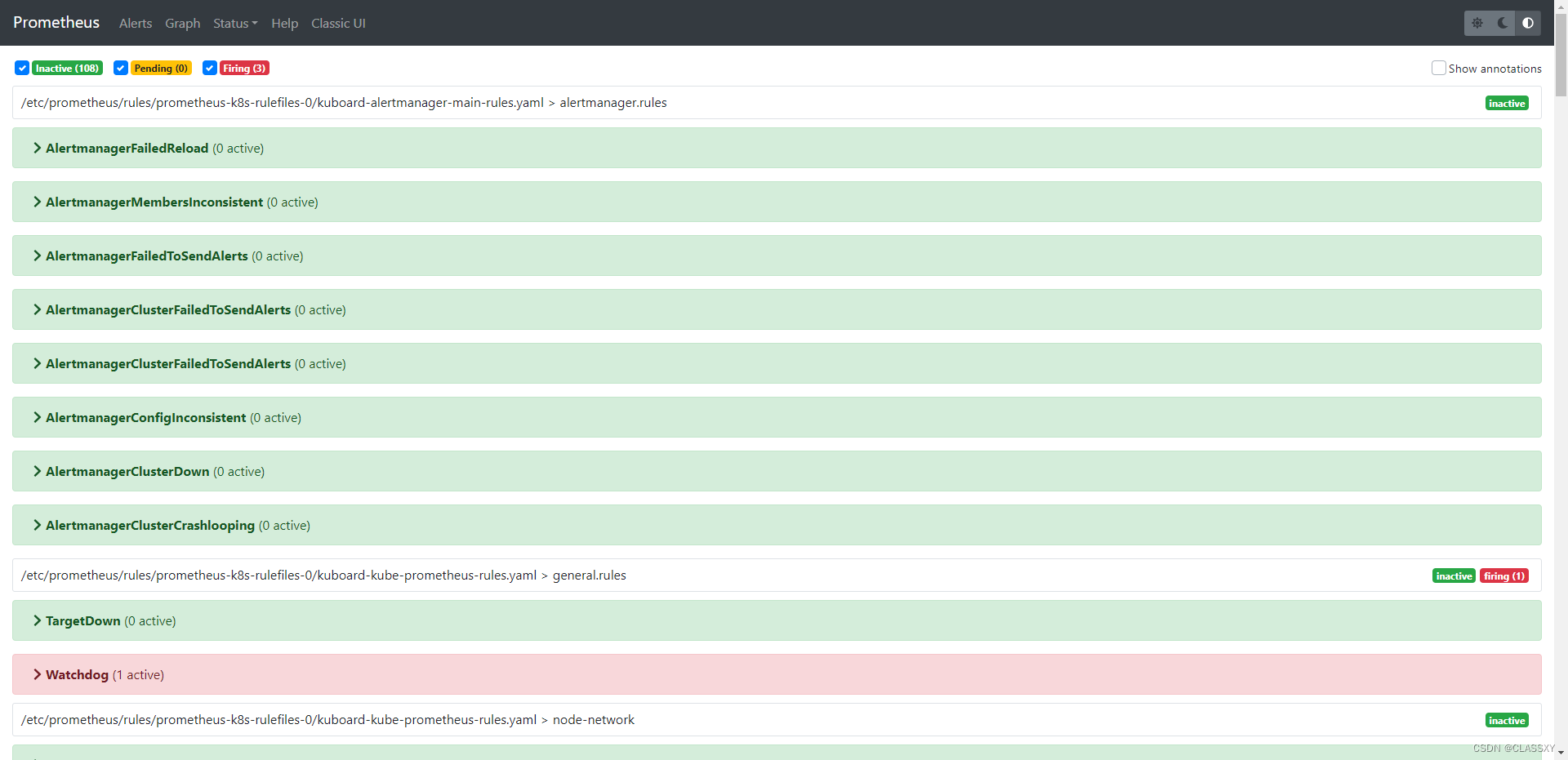
Task: Click the inactive badge on general.rules
Action: 1454,576
